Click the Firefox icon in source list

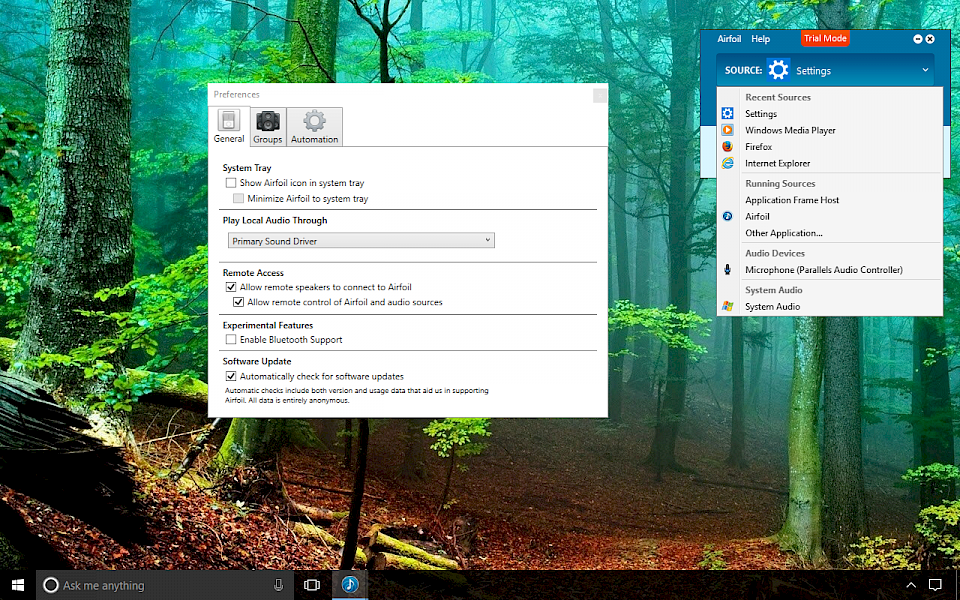point(727,146)
